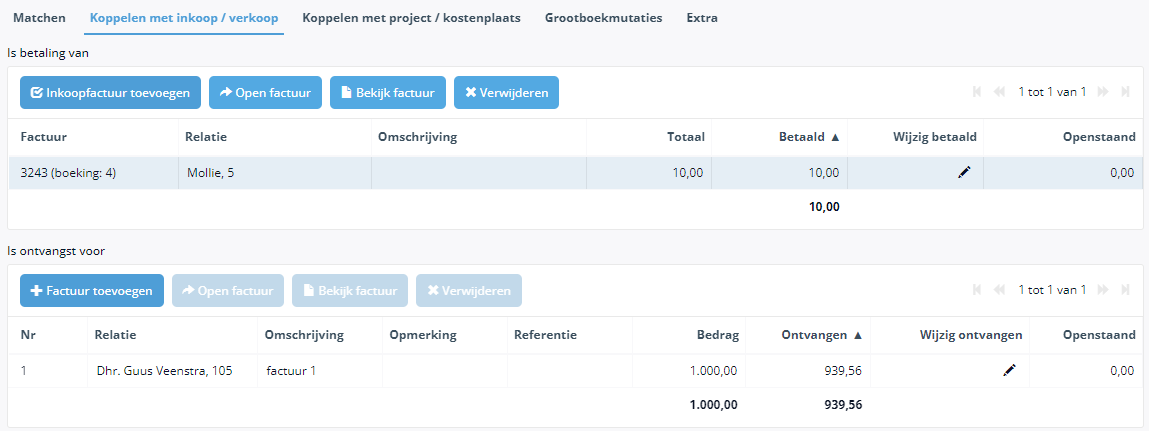Click next page arrow in lower table pagination
Viewport: 1149px width, 431px height.
click(x=1104, y=290)
